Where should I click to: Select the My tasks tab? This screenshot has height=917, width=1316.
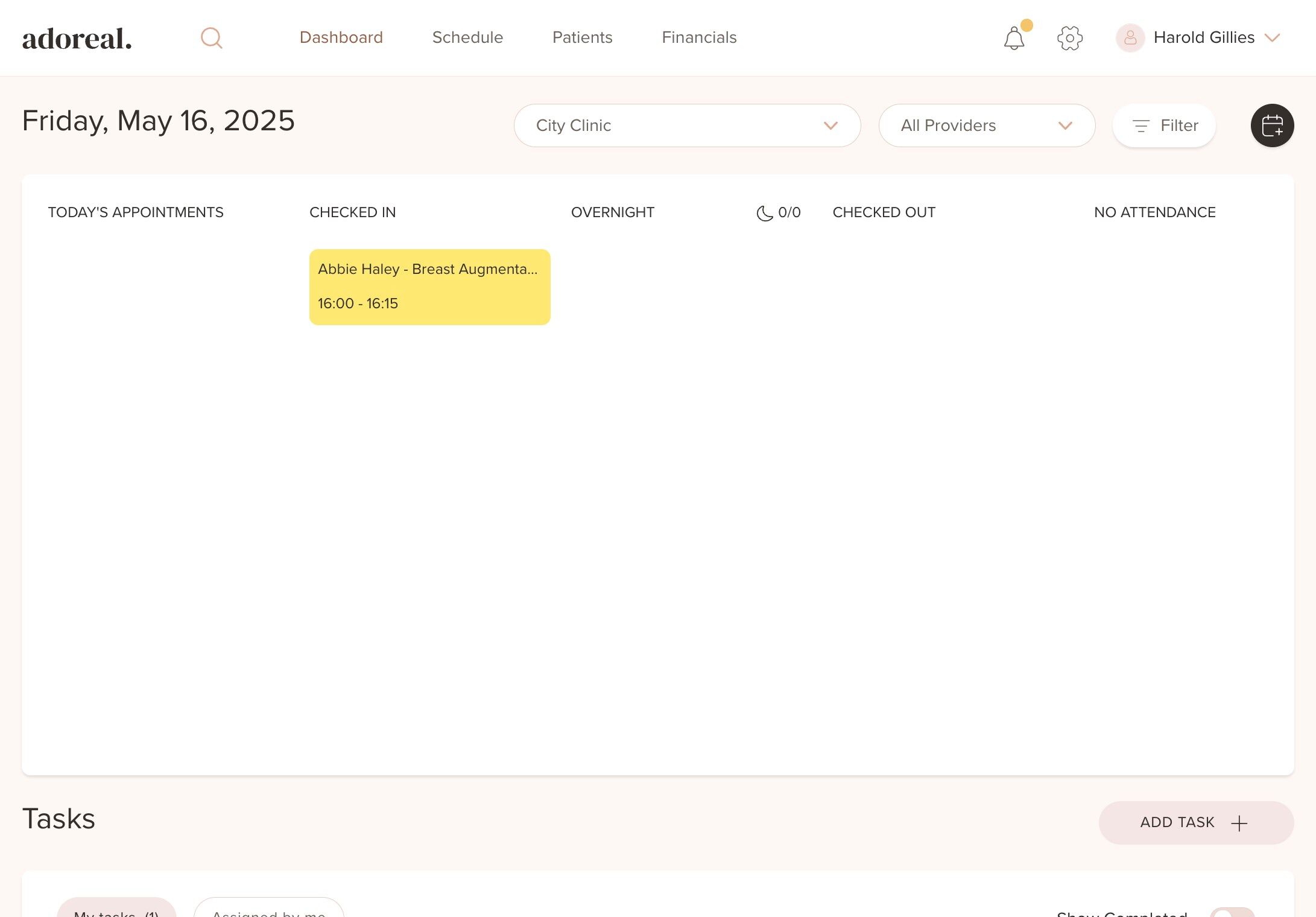click(x=116, y=911)
